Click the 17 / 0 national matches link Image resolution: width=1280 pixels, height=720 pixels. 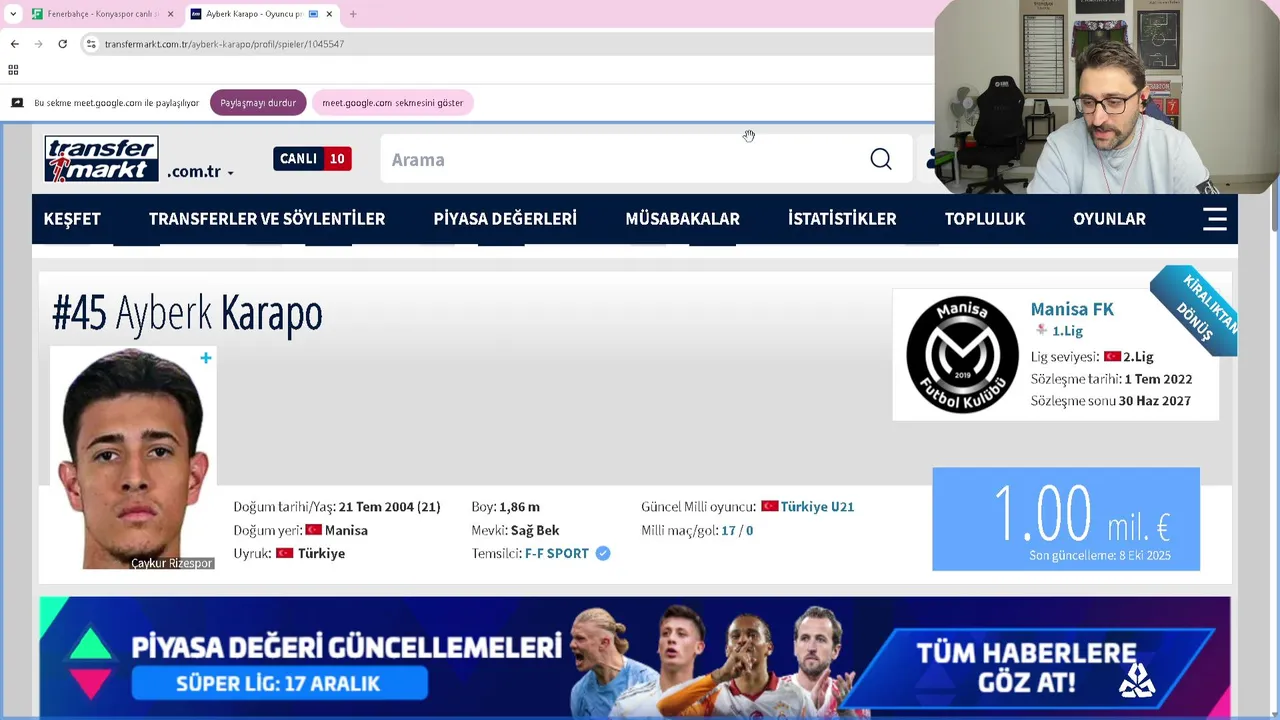[737, 530]
